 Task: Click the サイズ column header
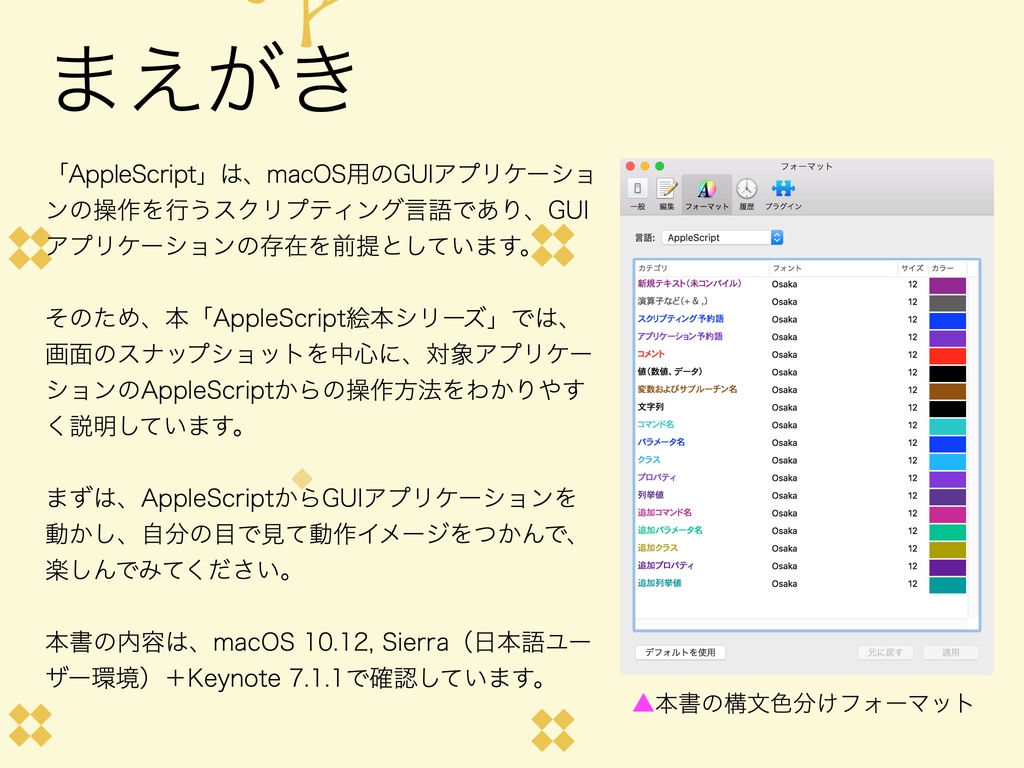pyautogui.click(x=912, y=268)
